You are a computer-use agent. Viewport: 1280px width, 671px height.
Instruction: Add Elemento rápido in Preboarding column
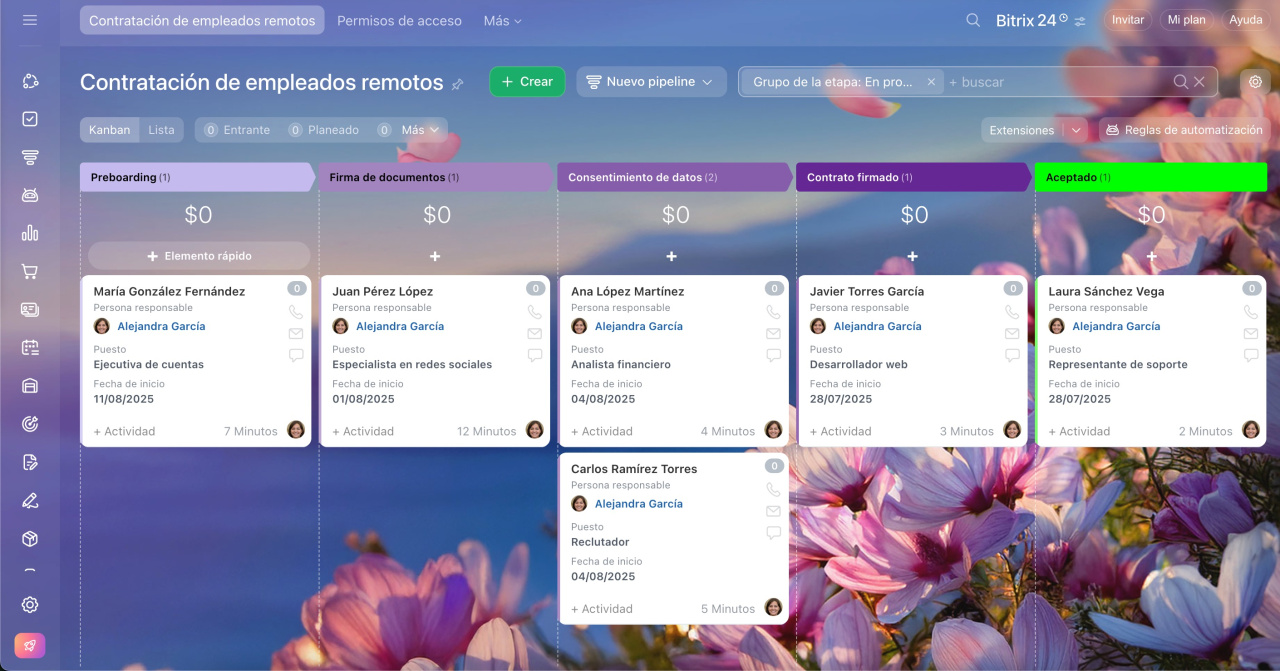tap(199, 256)
